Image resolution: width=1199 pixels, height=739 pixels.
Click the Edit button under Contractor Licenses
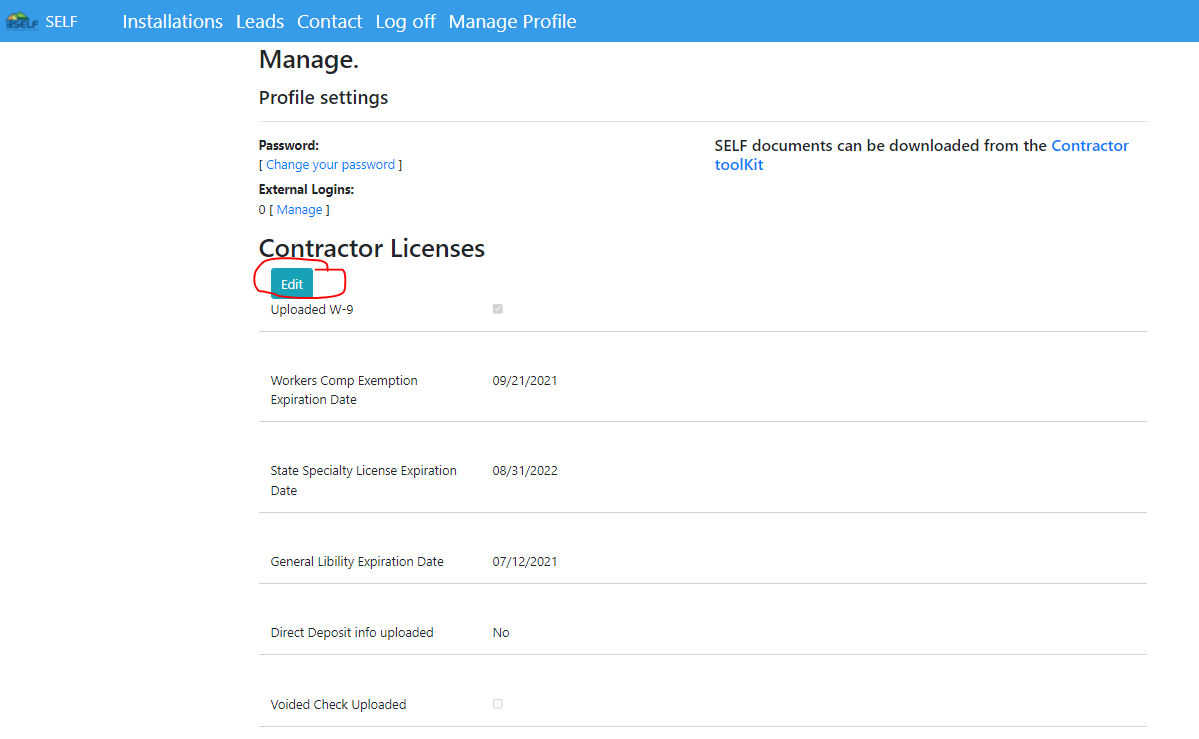(x=293, y=283)
